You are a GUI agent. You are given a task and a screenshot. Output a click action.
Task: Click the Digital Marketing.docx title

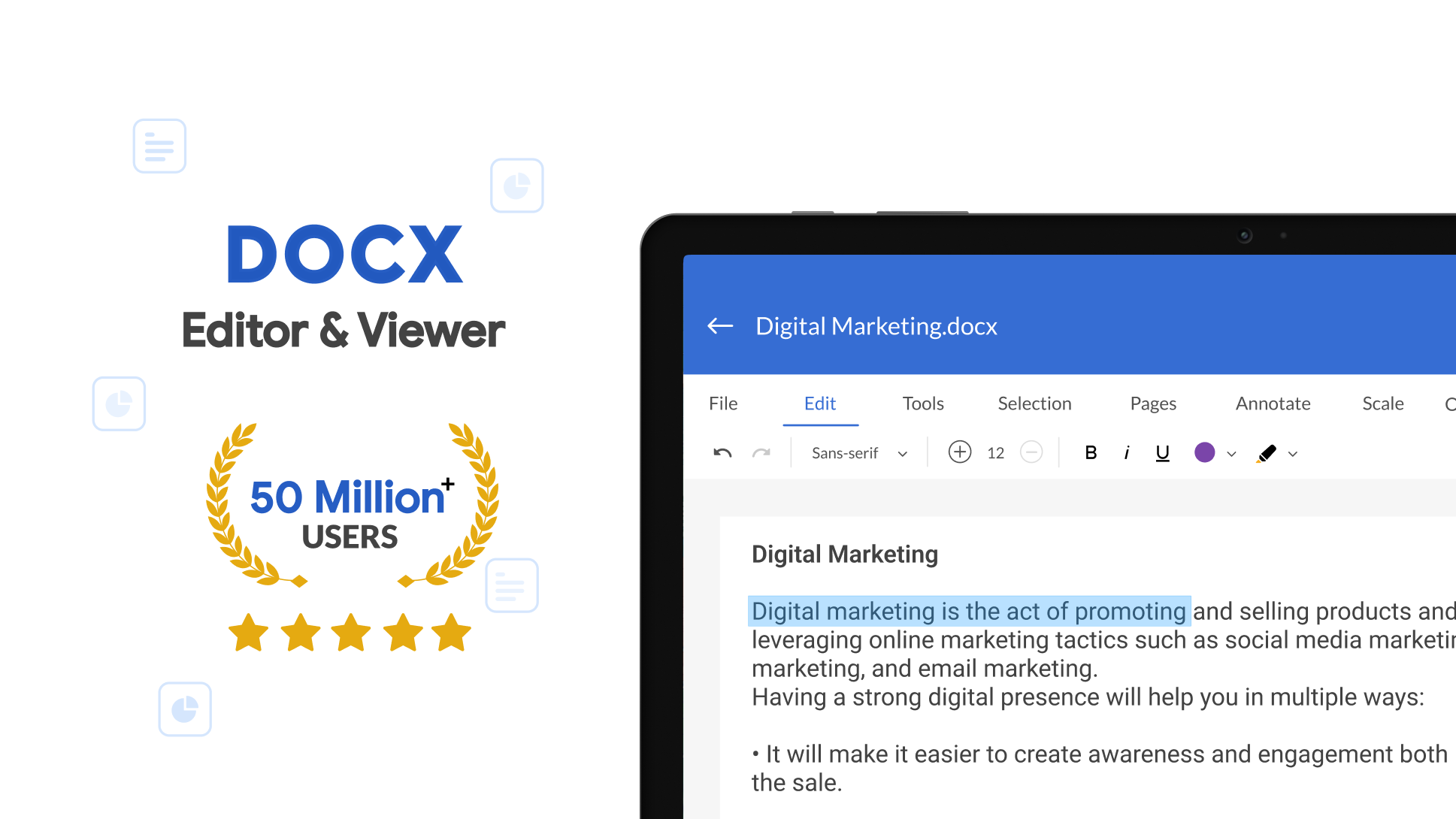876,326
